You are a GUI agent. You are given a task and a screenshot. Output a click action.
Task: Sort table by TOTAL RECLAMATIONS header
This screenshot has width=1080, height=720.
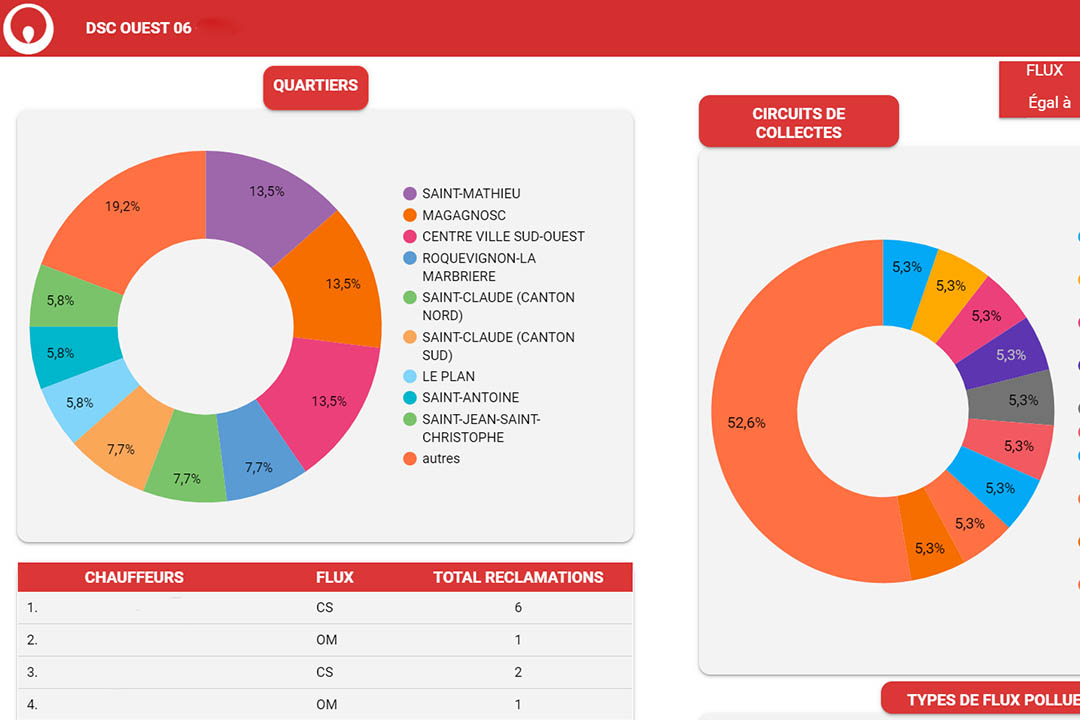click(518, 577)
